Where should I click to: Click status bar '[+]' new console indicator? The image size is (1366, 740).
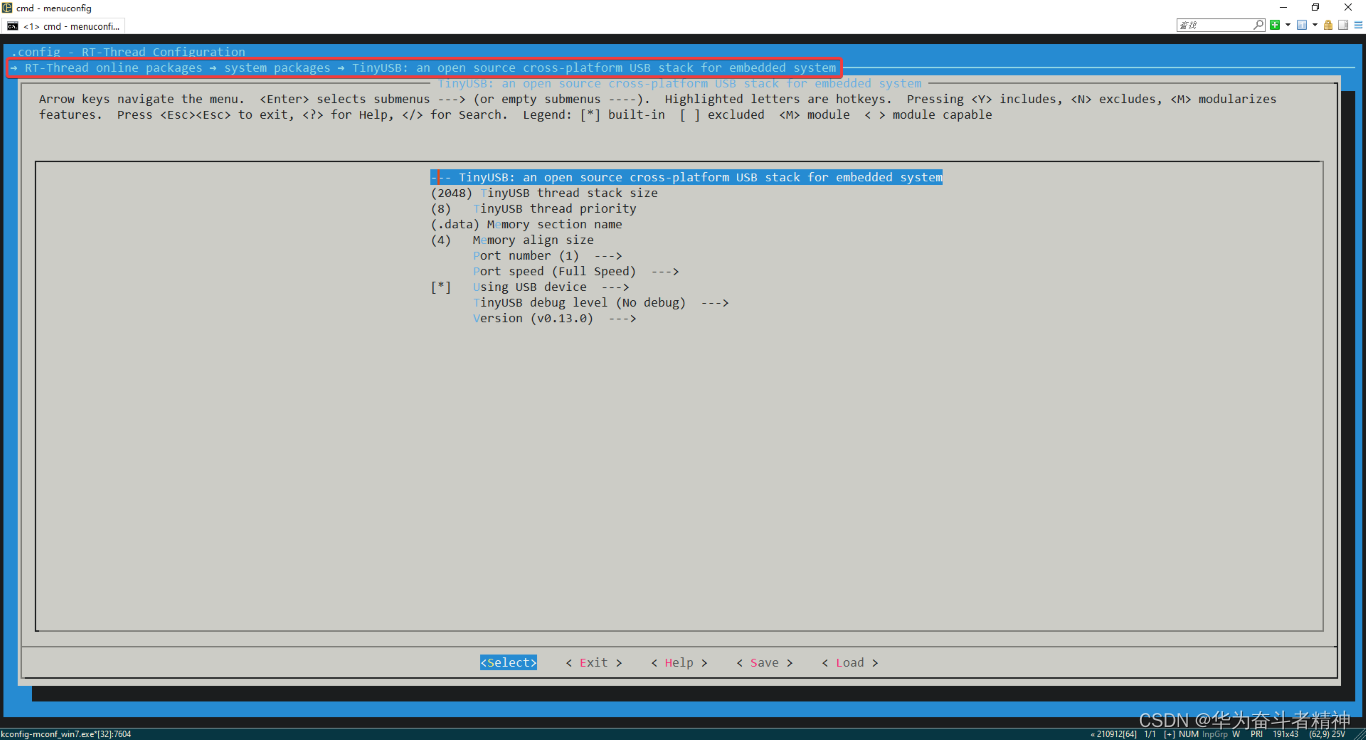1169,734
